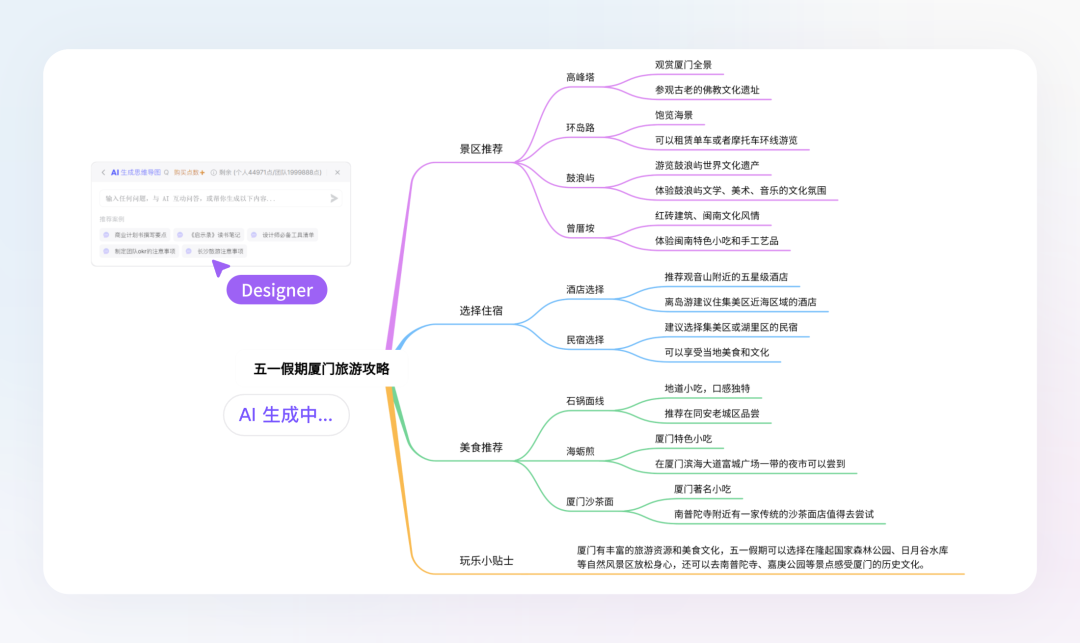Screen dimensions: 1080x643
Task: Click the 建议选择集美区或湖里区的民宿 node
Action: coord(731,327)
